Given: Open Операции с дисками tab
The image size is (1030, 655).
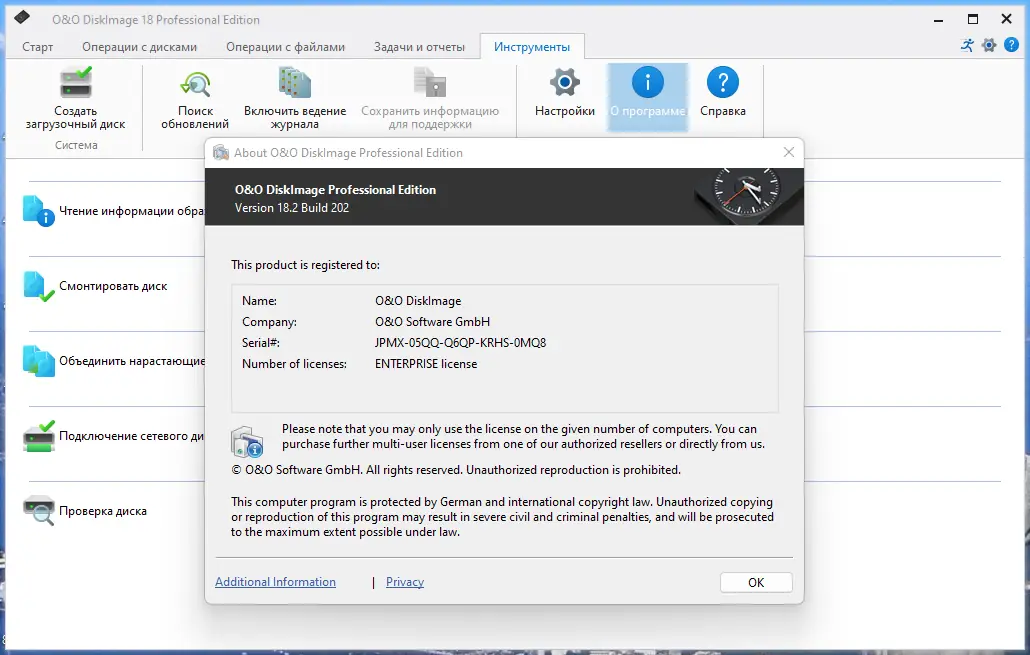Looking at the screenshot, I should click(139, 47).
